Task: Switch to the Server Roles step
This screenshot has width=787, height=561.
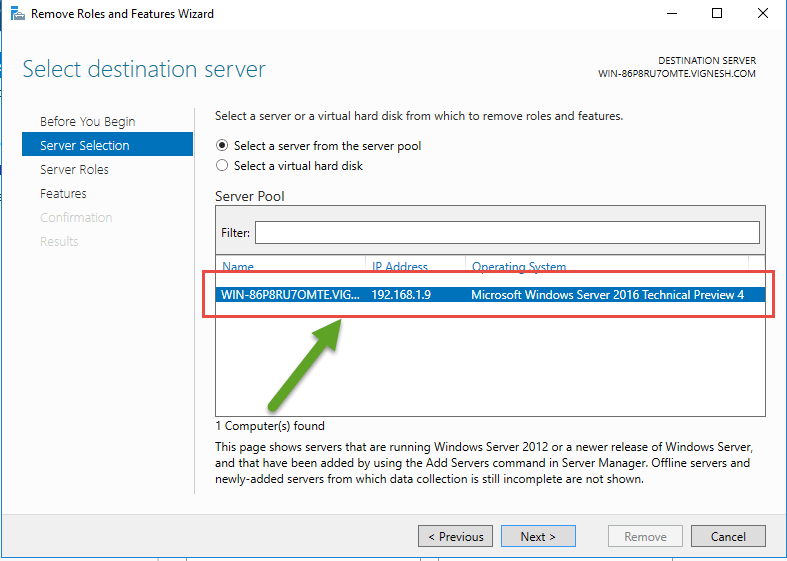Action: 74,170
